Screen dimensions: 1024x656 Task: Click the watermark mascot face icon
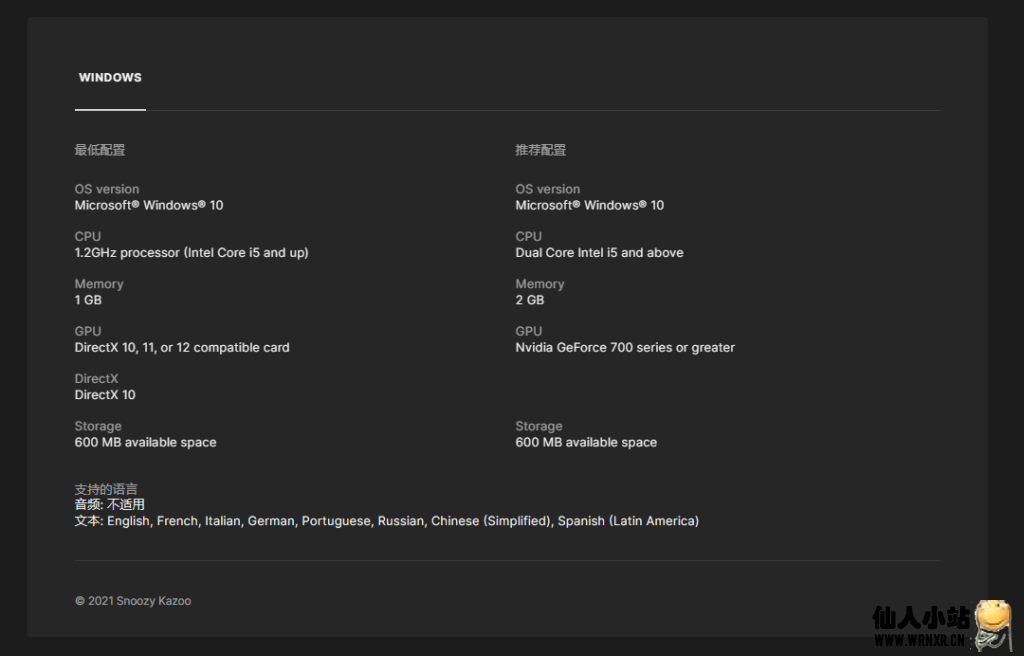pyautogui.click(x=992, y=623)
